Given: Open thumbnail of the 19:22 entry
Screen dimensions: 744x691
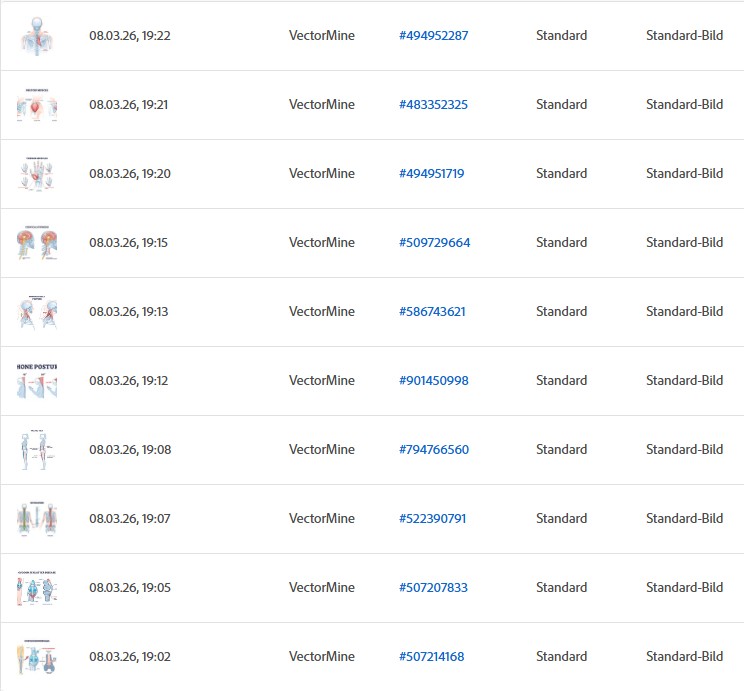Looking at the screenshot, I should pos(36,36).
